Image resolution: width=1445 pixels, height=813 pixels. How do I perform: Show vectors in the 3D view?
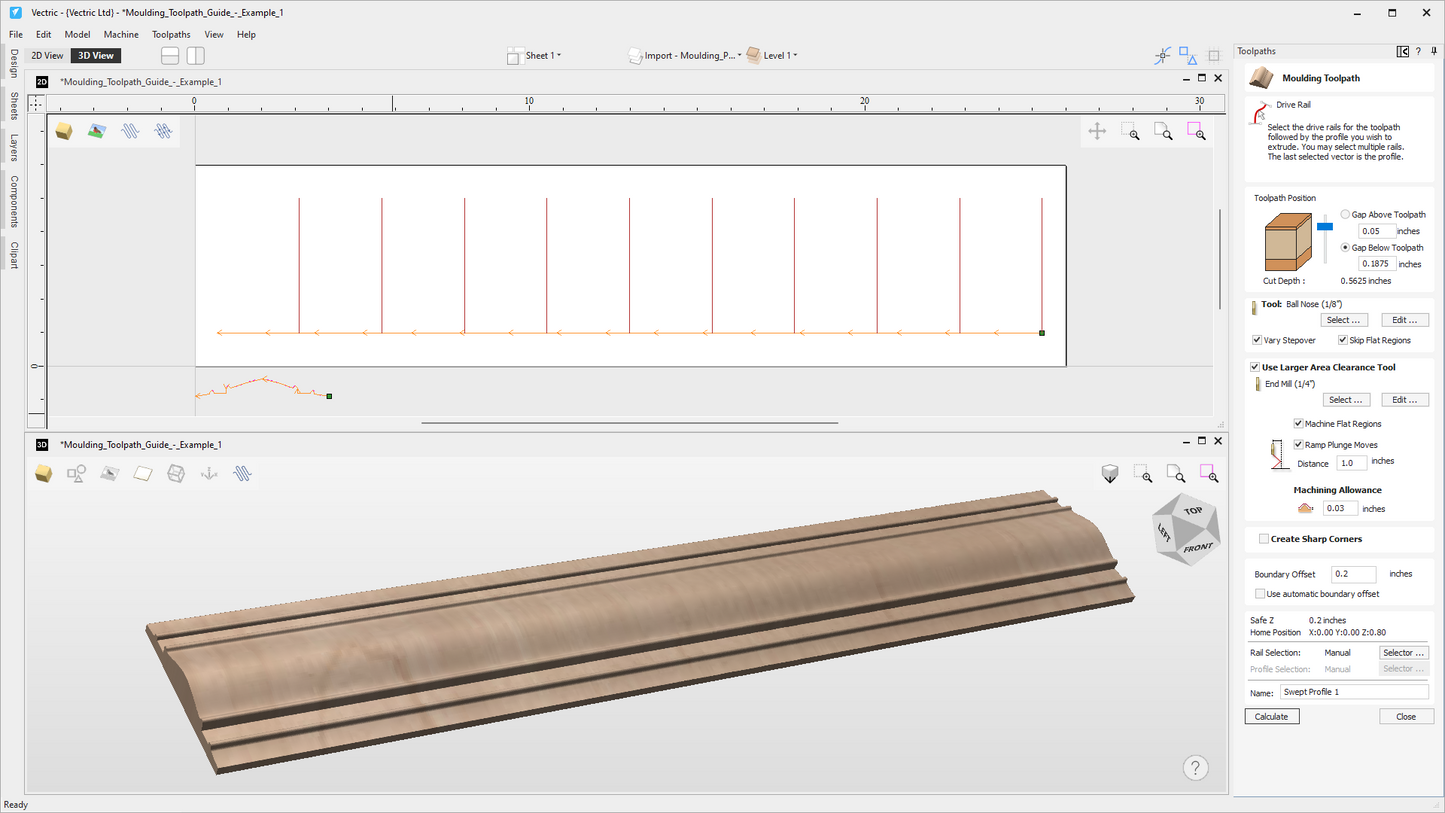click(76, 473)
